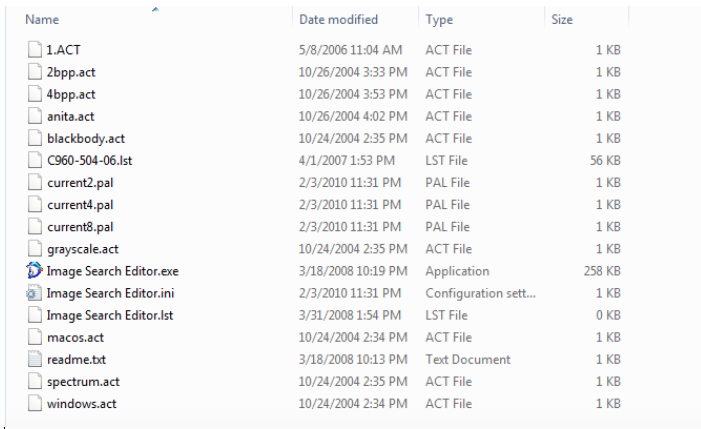The width and height of the screenshot is (701, 429).
Task: Select the grayscale.act file name
Action: [x=83, y=249]
